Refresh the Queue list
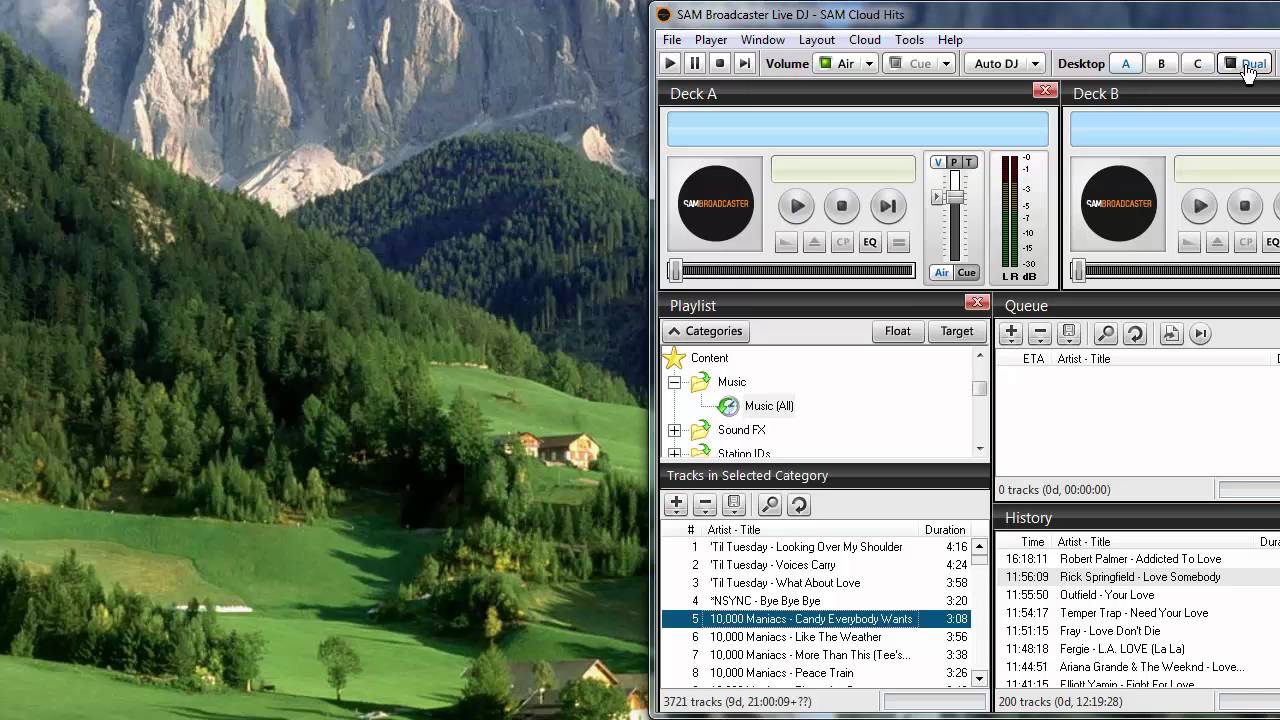 pos(1134,333)
